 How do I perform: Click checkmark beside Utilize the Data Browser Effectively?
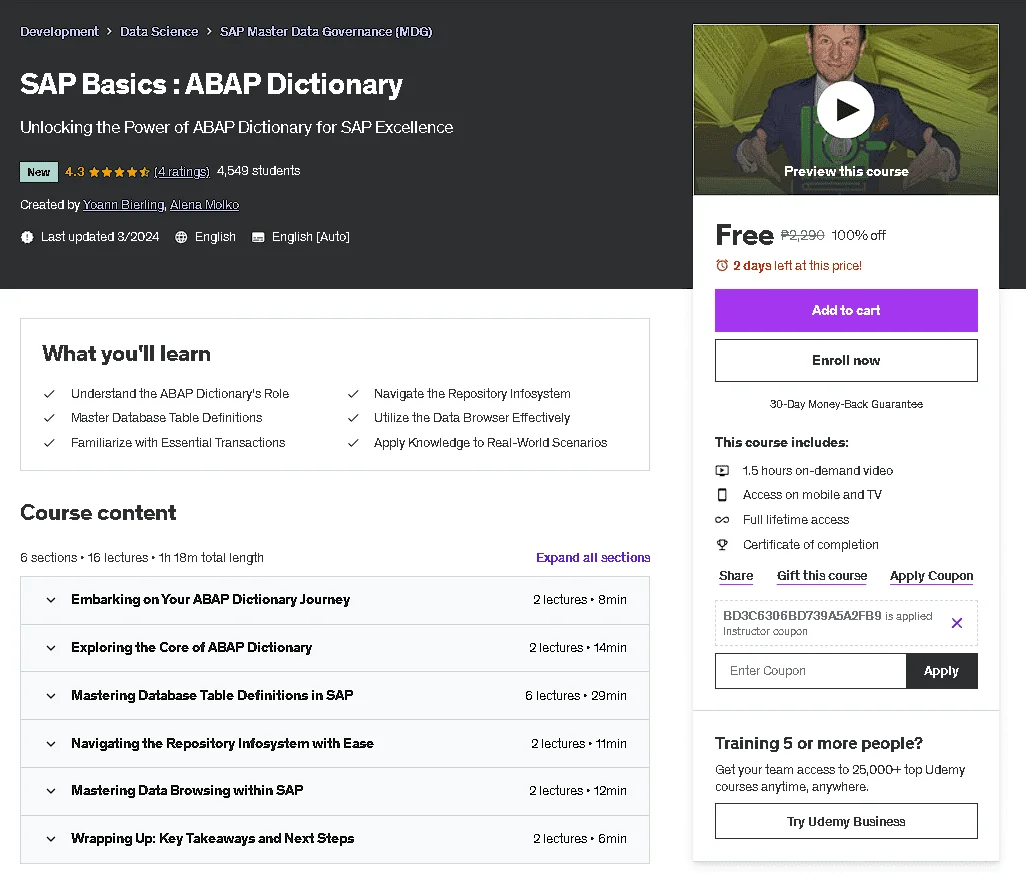point(353,418)
